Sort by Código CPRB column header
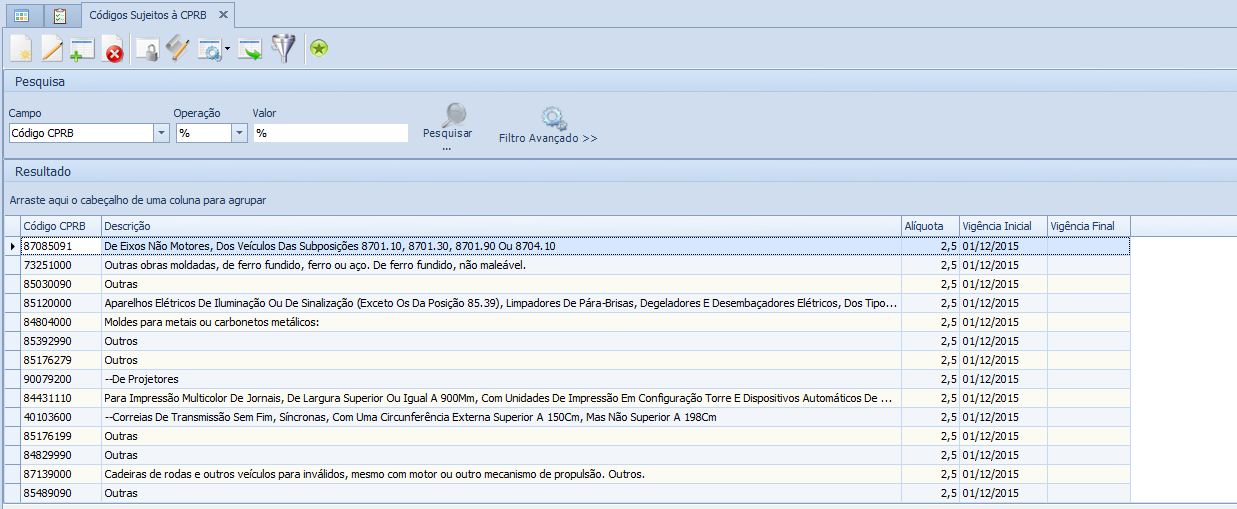The height and width of the screenshot is (509, 1237). (x=61, y=226)
